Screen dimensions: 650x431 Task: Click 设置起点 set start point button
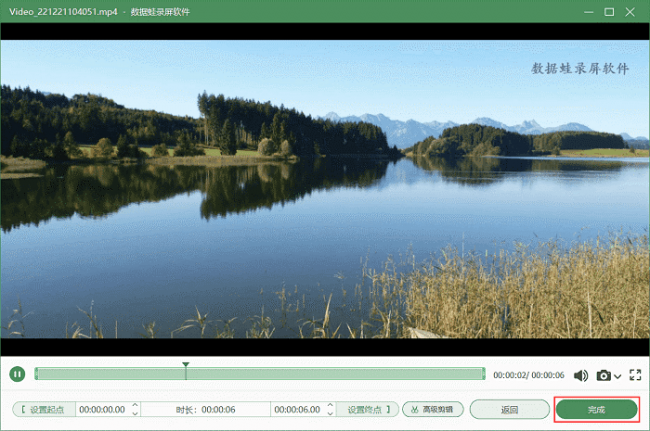[x=44, y=409]
